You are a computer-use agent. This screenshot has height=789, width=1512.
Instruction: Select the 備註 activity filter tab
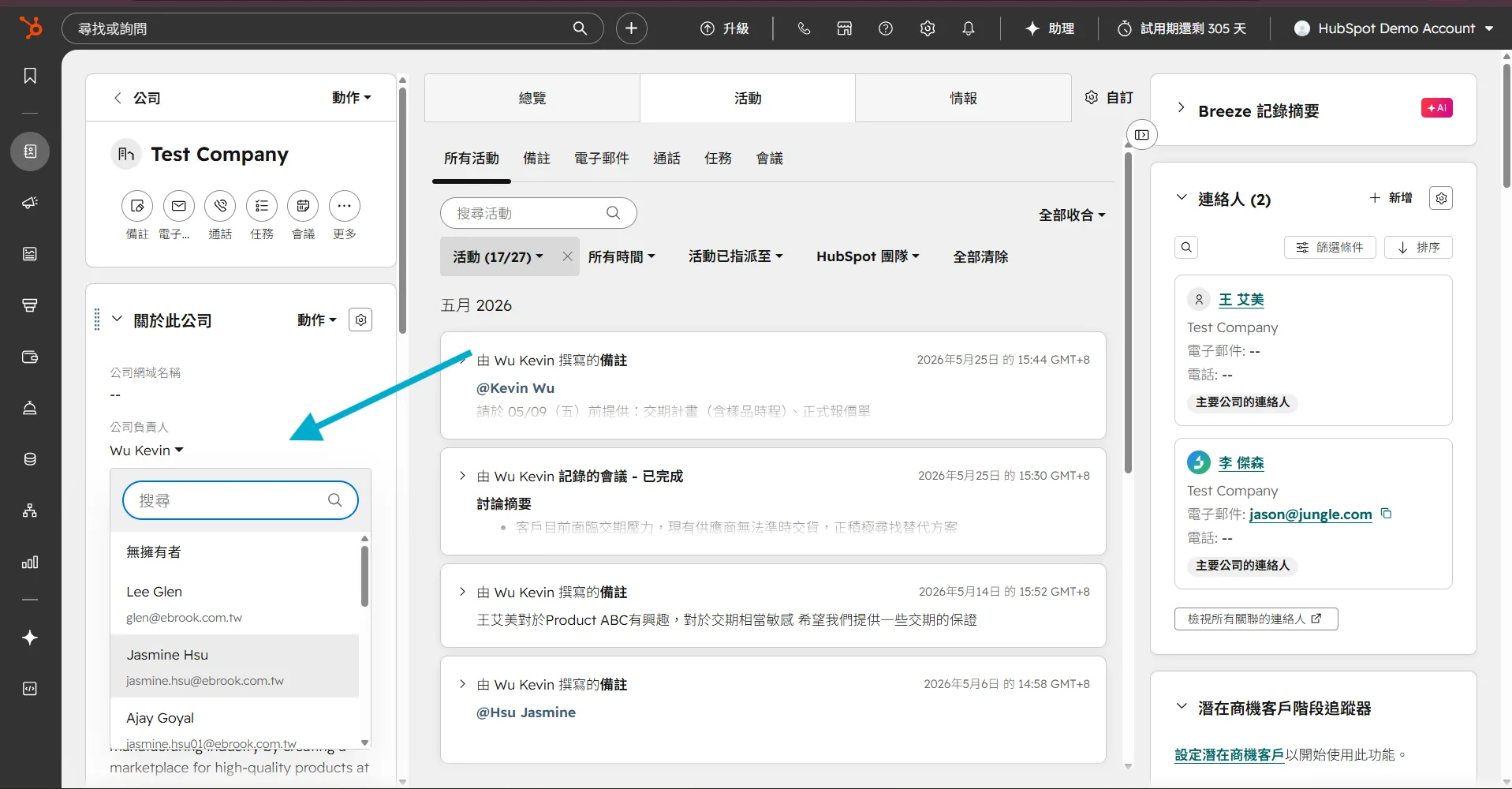pos(536,159)
